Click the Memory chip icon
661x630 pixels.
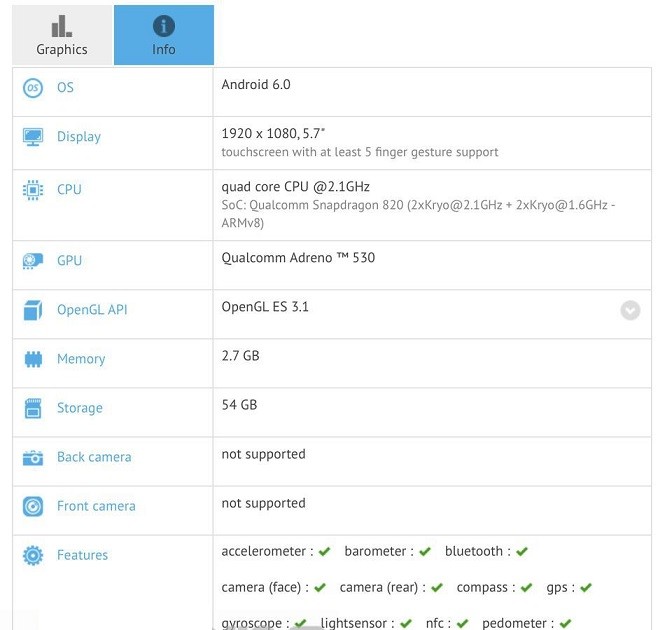[x=33, y=359]
